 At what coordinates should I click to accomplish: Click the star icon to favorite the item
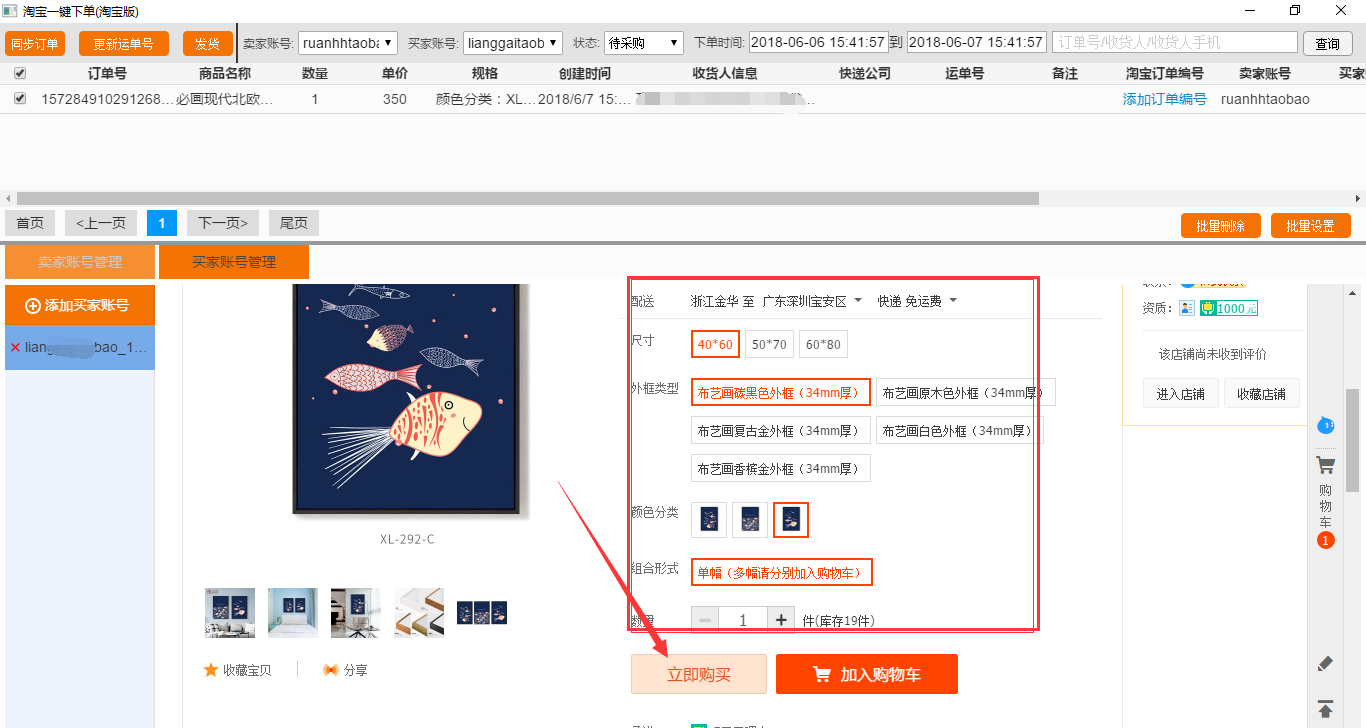[211, 670]
